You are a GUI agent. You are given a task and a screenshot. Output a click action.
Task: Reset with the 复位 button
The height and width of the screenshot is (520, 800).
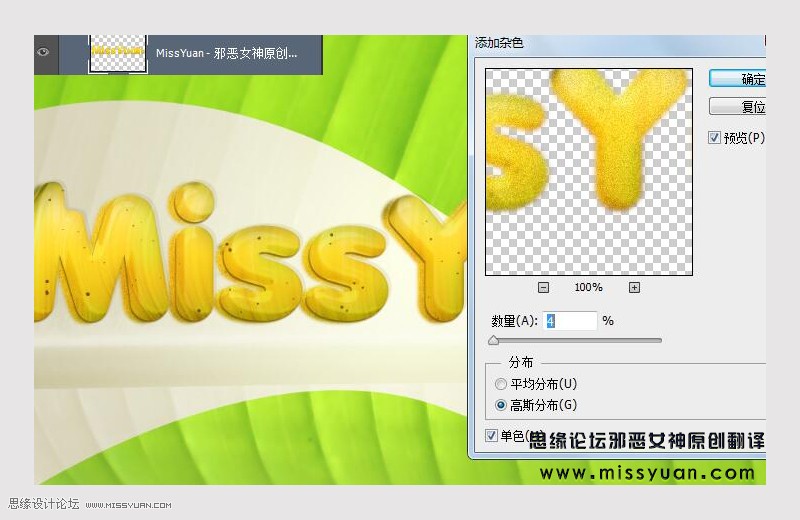pyautogui.click(x=738, y=106)
